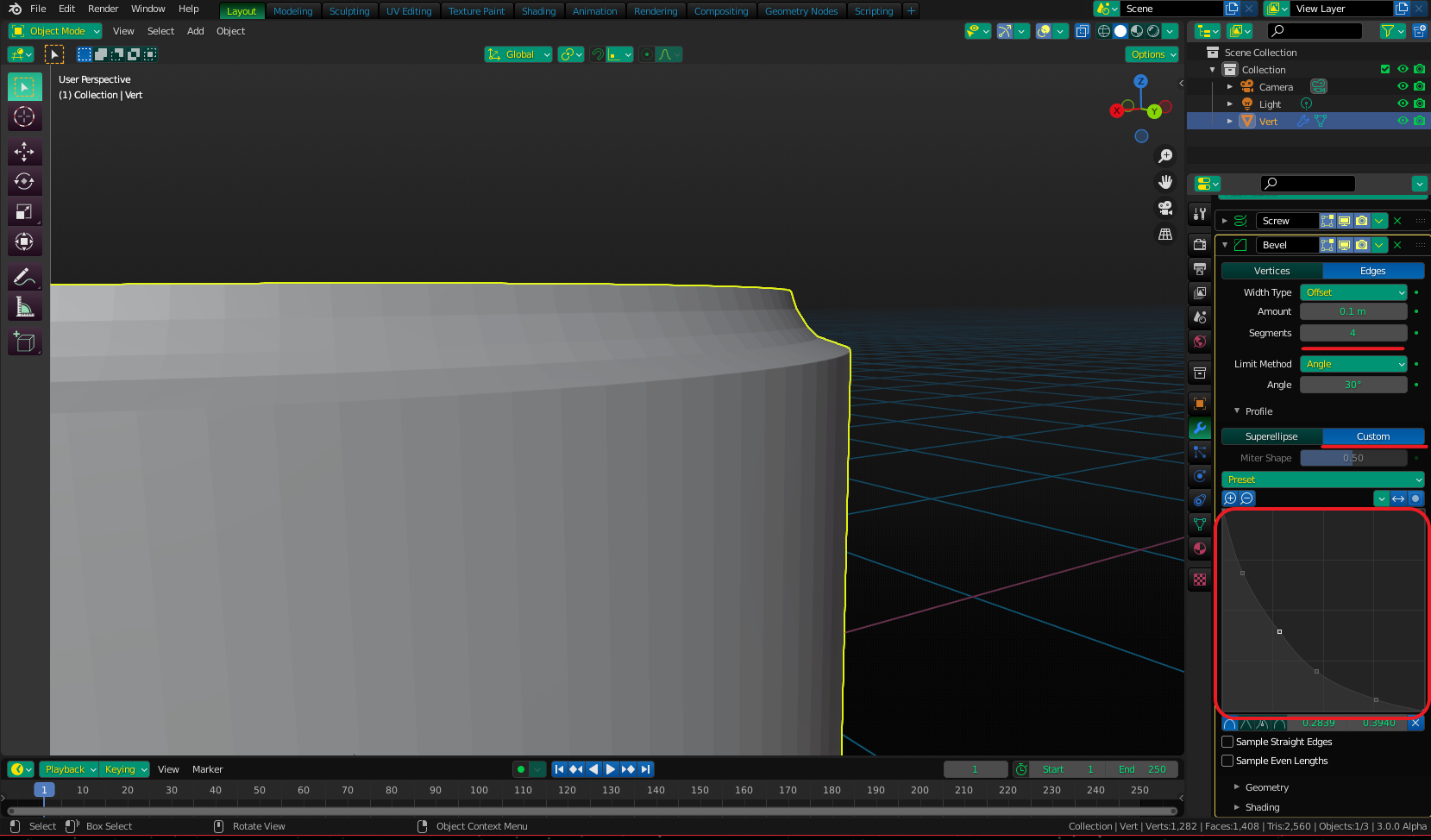Select the Transform tool
1431x840 pixels.
coord(24,242)
